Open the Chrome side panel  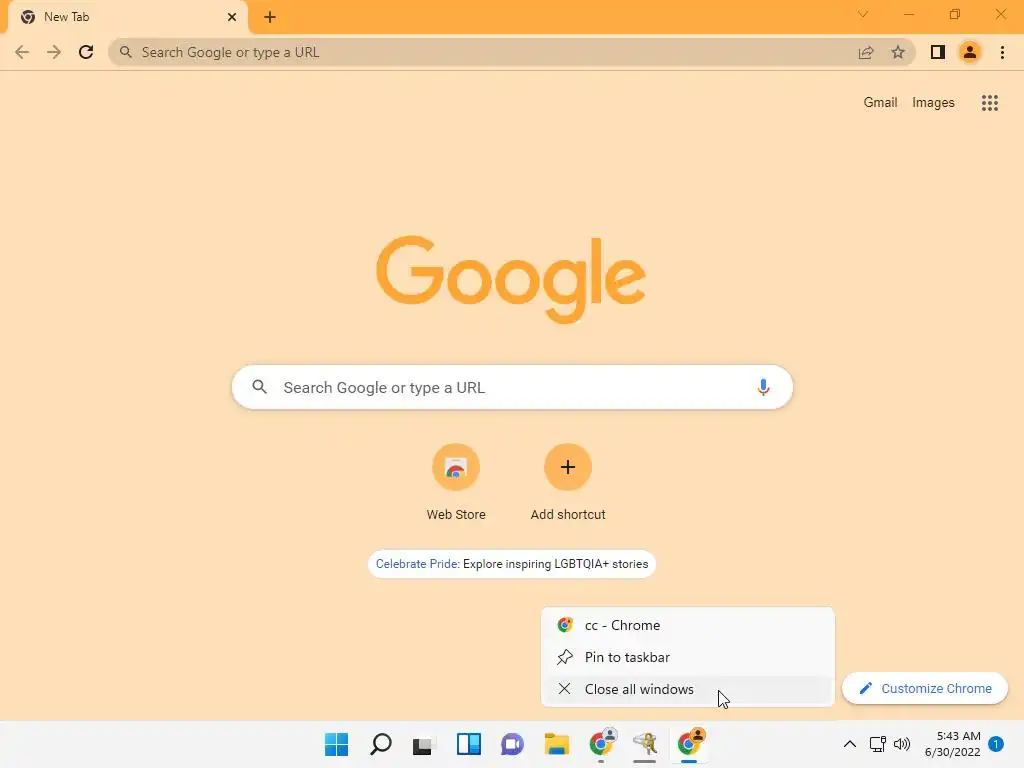(938, 52)
